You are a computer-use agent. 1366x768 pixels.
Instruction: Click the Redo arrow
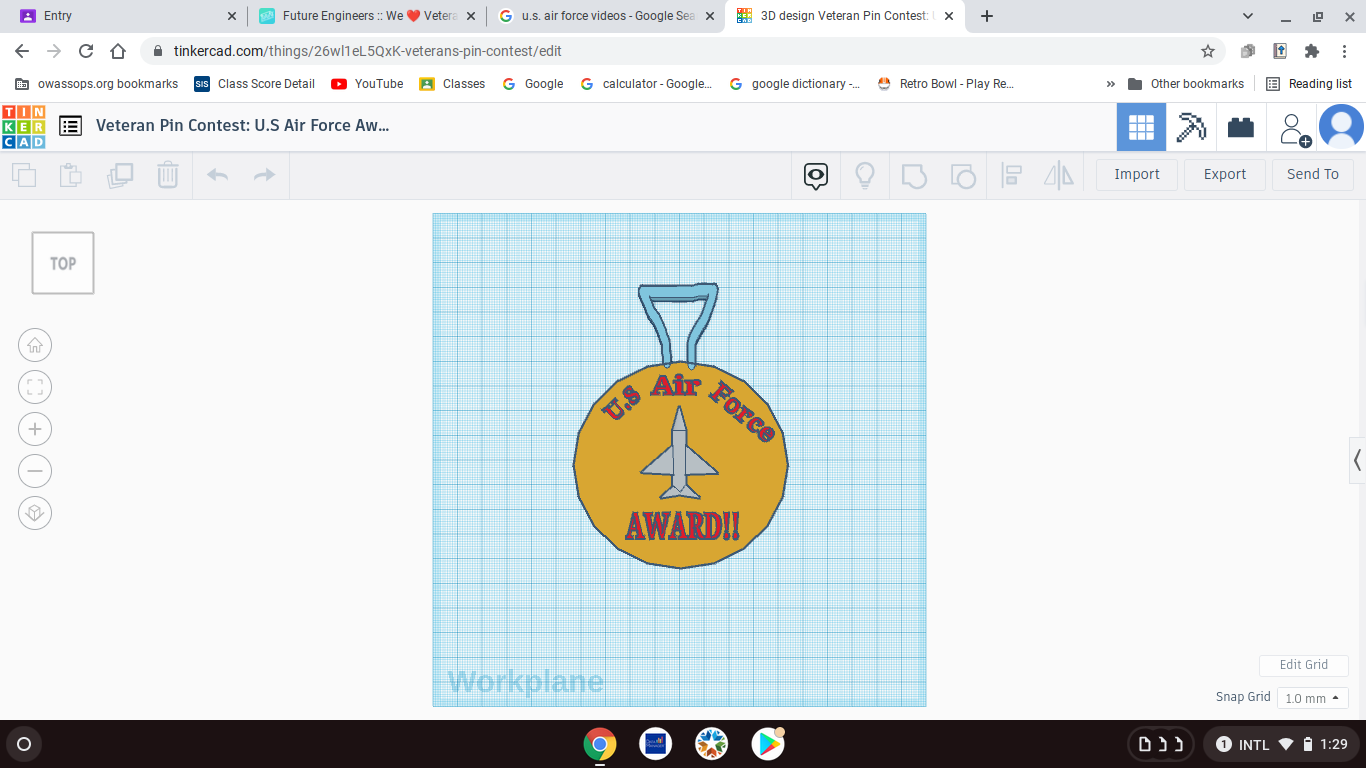(x=264, y=175)
